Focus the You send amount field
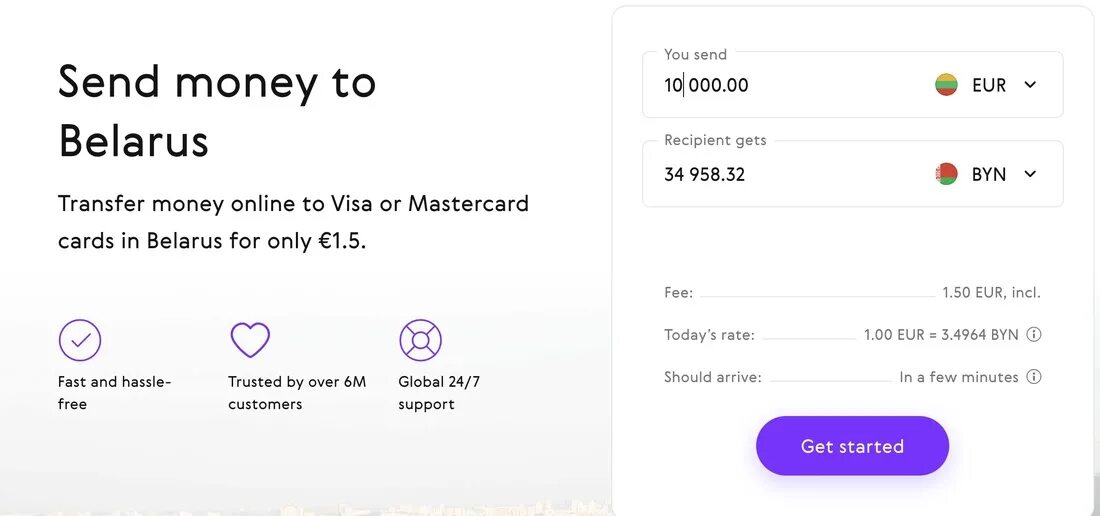The image size is (1100, 516). 780,85
